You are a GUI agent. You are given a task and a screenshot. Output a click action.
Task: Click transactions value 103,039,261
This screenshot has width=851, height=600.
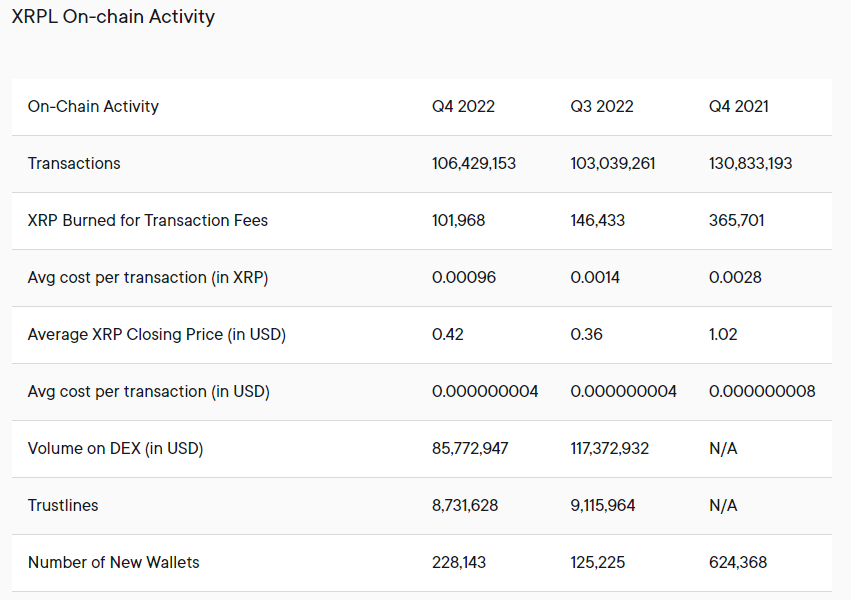pyautogui.click(x=613, y=163)
